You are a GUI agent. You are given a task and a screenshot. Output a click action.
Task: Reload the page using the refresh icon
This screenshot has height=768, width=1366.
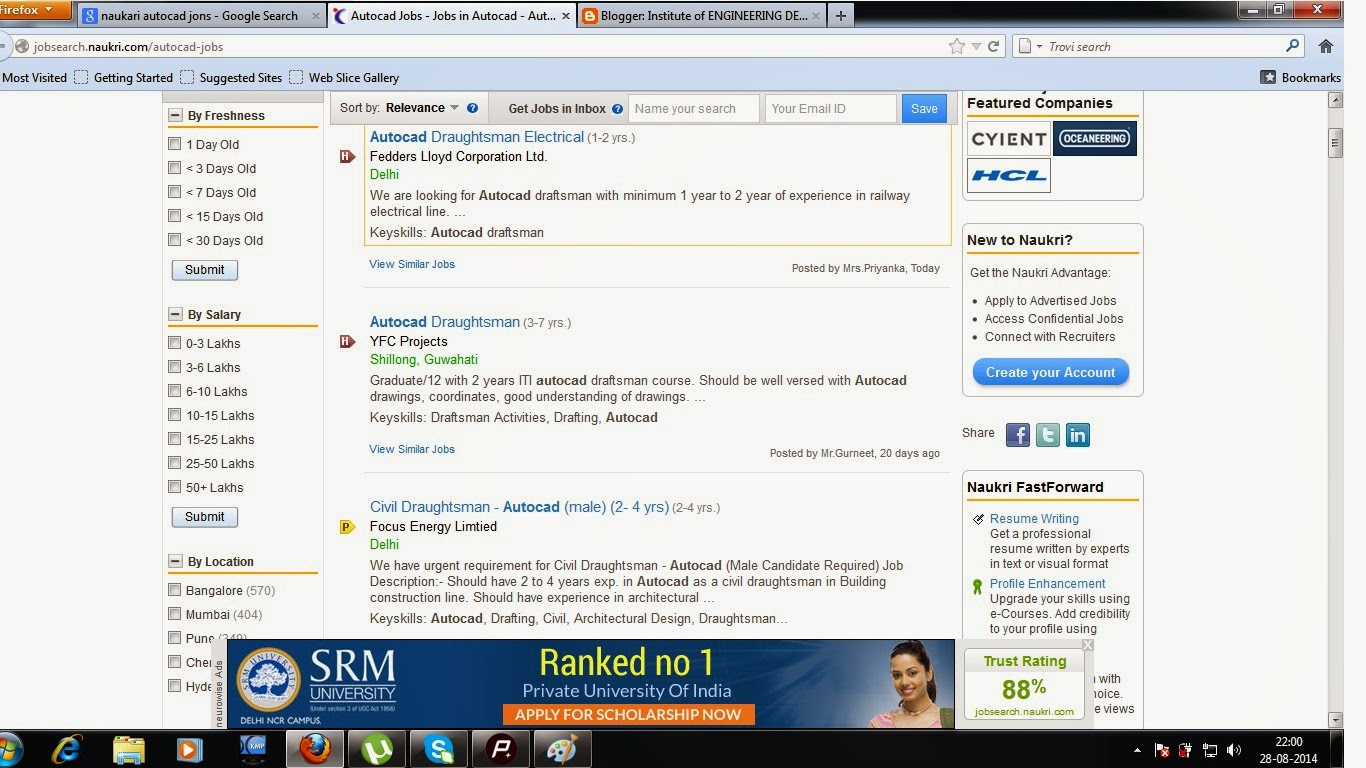993,46
